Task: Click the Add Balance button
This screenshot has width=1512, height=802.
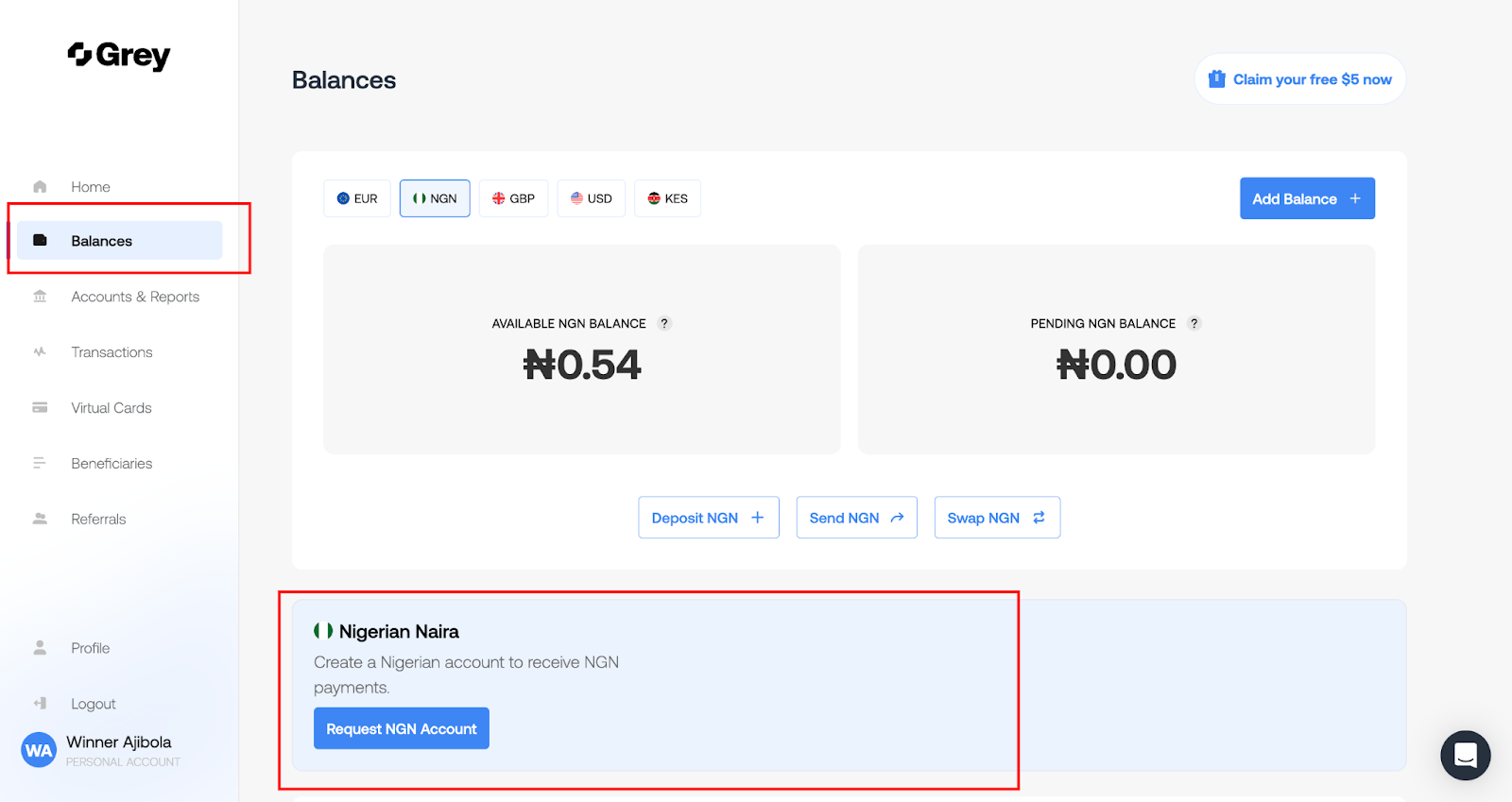Action: tap(1307, 198)
